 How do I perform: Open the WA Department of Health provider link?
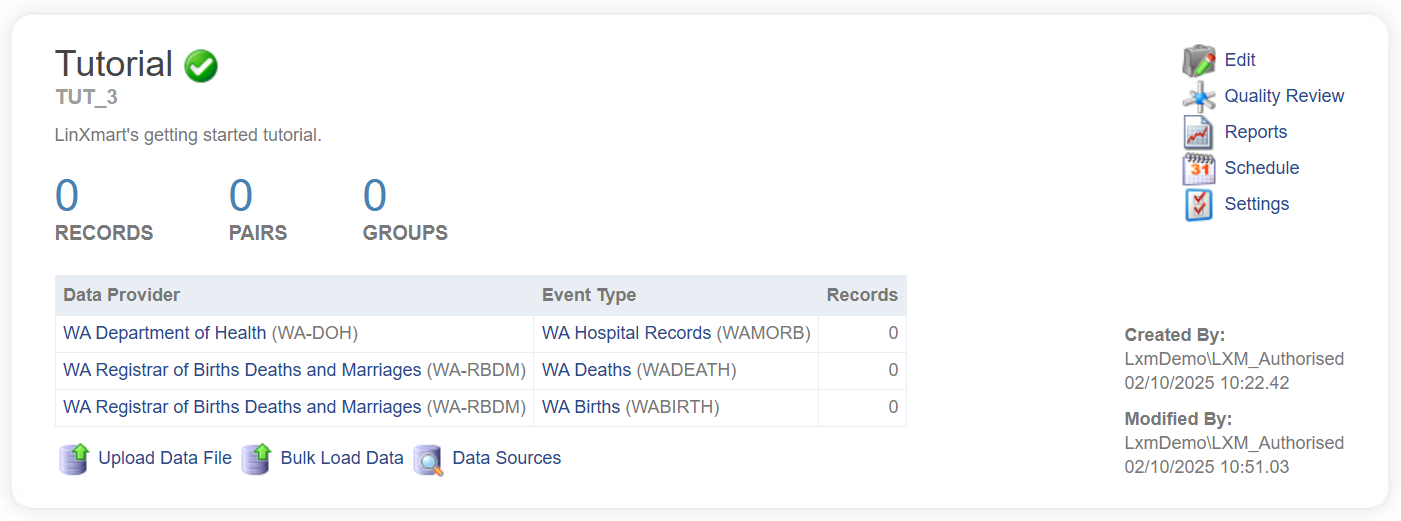tap(165, 333)
